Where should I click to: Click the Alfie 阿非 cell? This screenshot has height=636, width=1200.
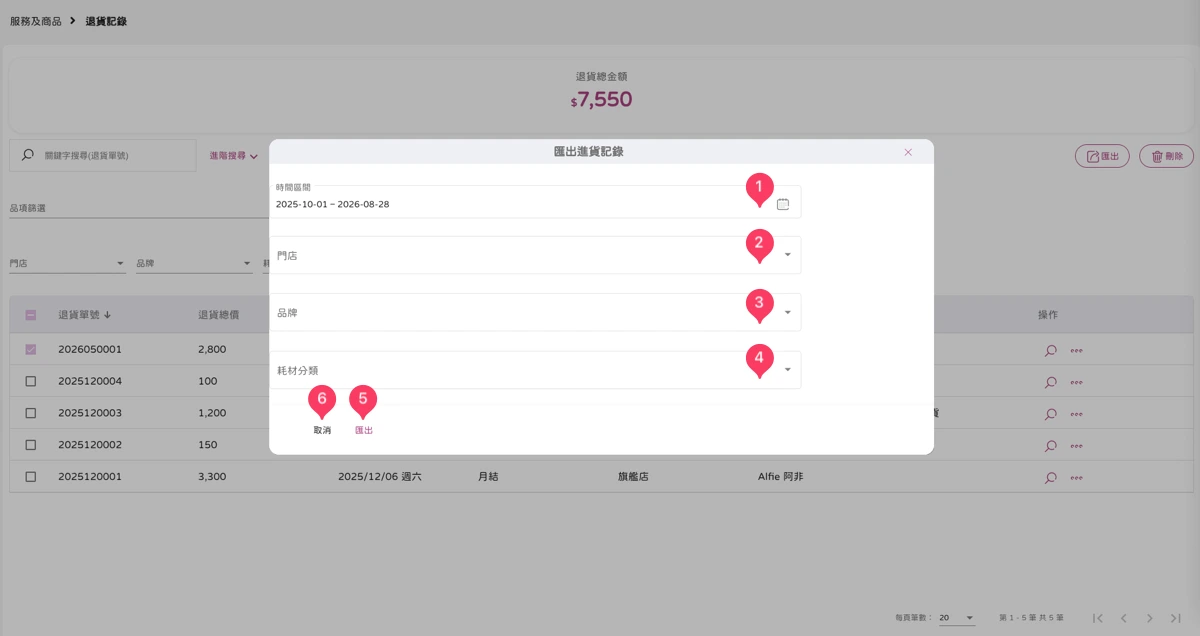[780, 477]
